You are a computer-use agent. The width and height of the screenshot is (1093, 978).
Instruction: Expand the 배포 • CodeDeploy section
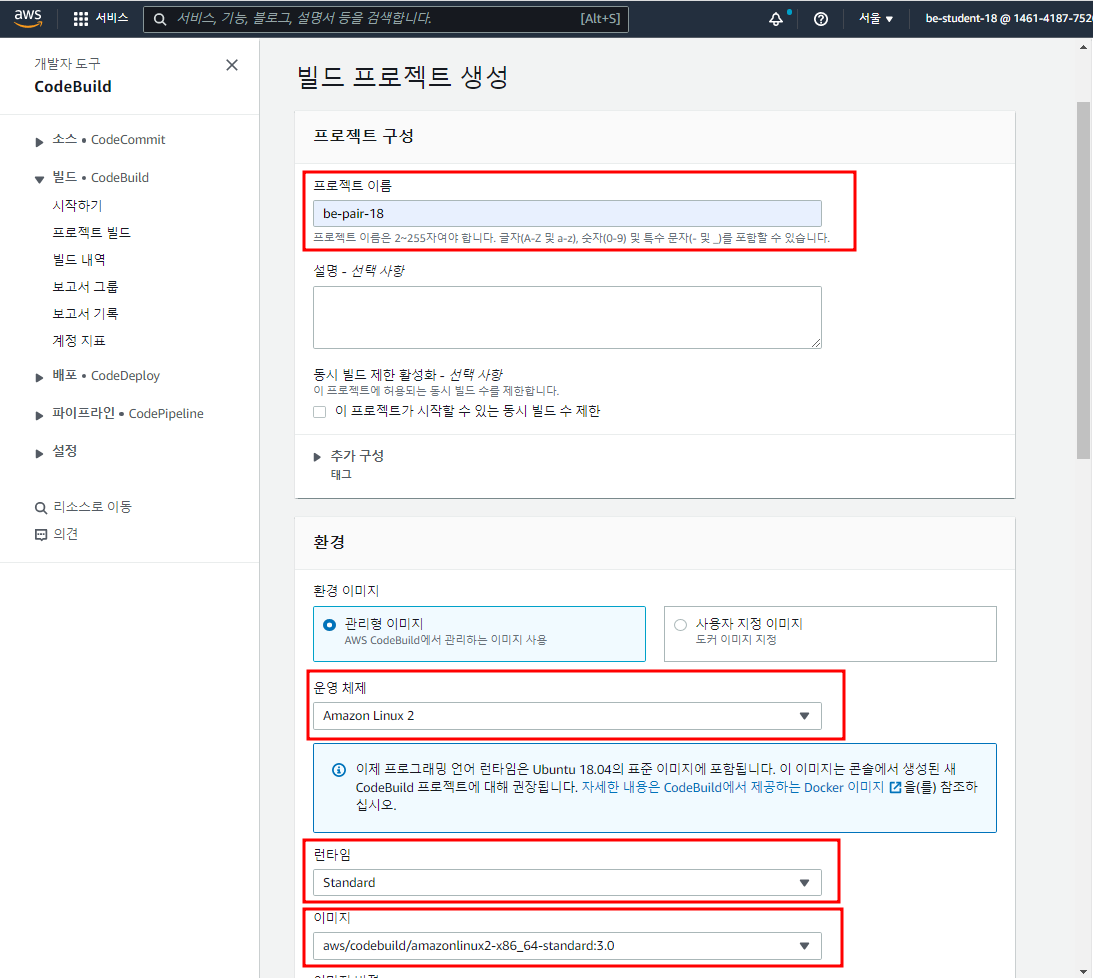pyautogui.click(x=39, y=377)
